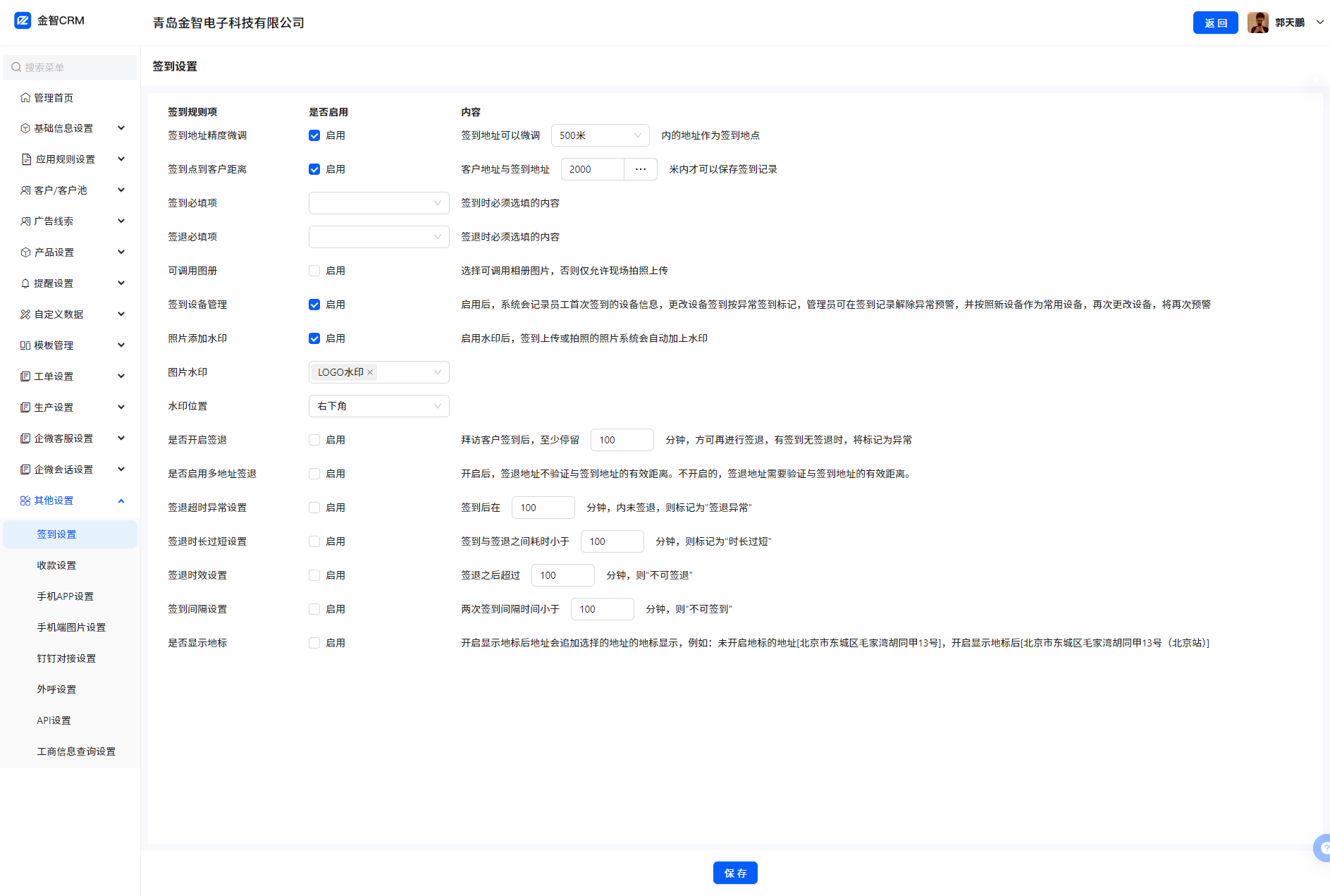Viewport: 1330px width, 896px height.
Task: Remove the LOGO水印 tag with its x icon
Action: pos(370,372)
